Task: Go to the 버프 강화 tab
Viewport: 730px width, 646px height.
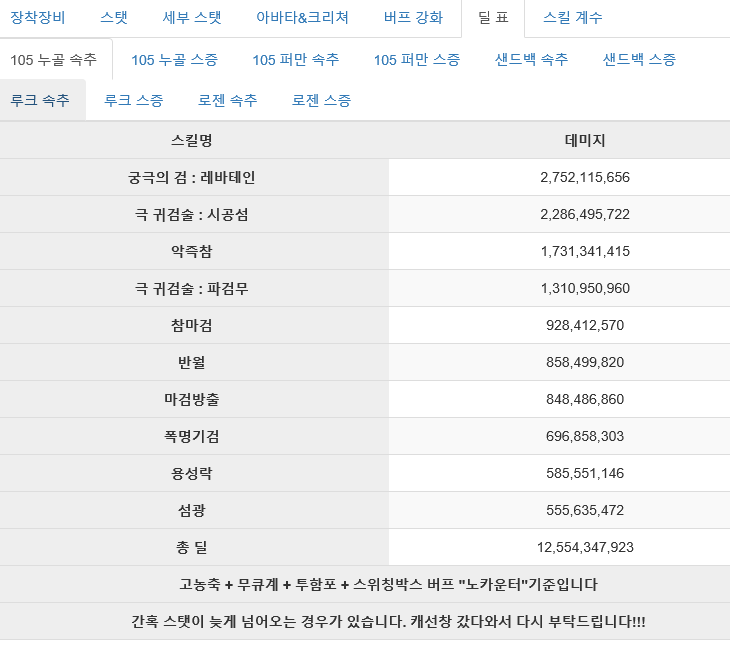Action: (x=413, y=18)
